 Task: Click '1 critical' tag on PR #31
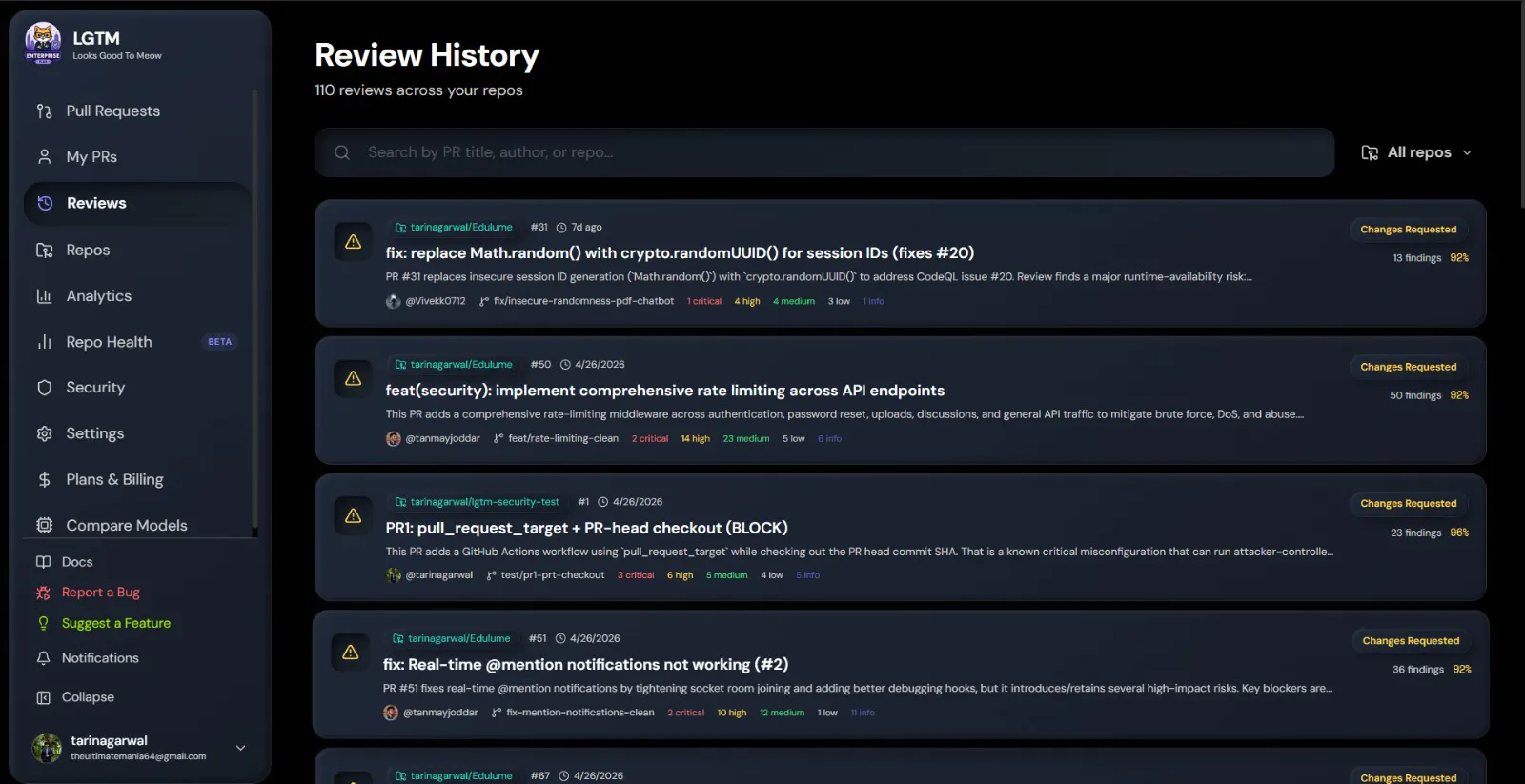(x=704, y=301)
